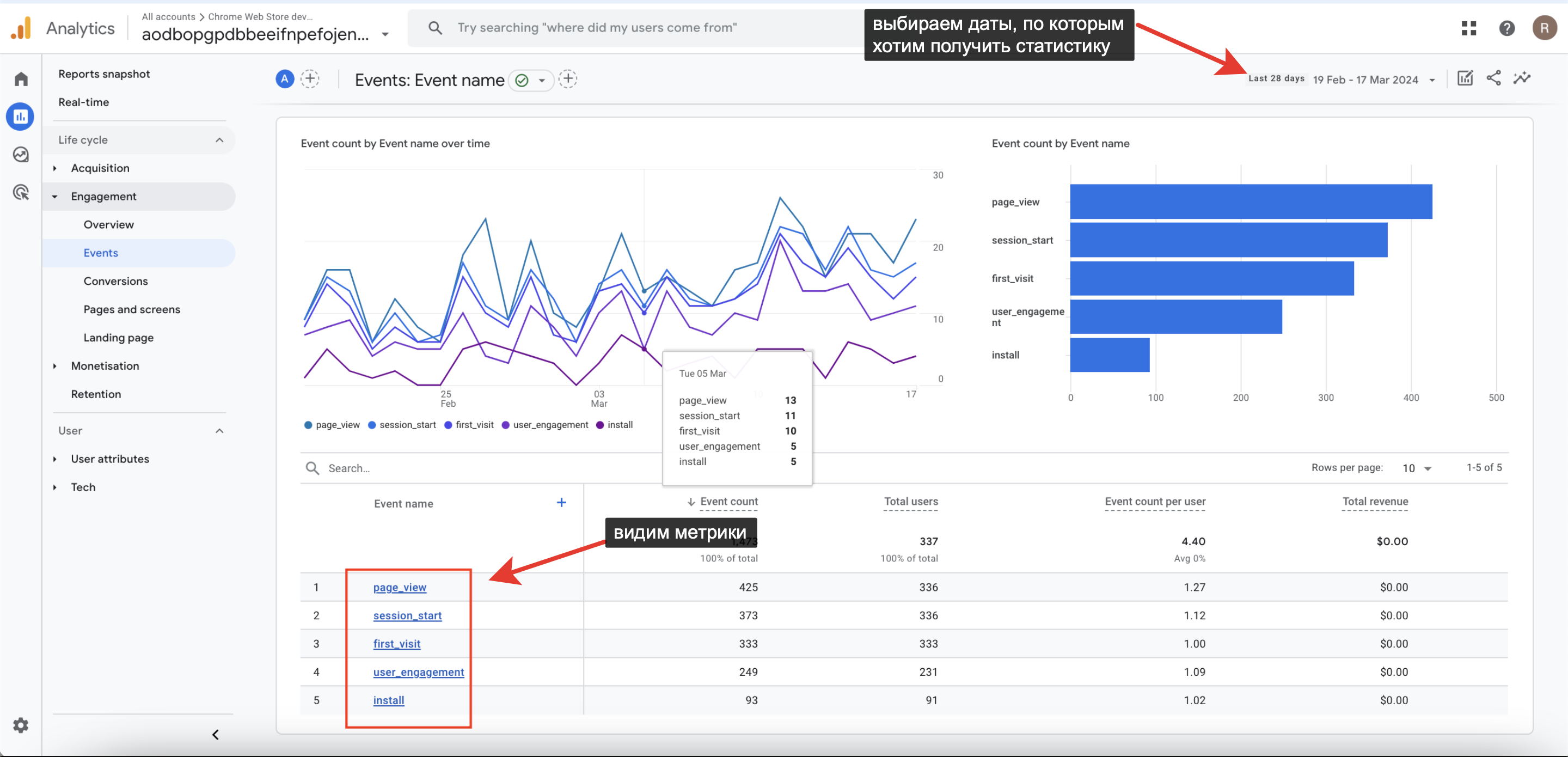
Task: Open the Home icon in left rail
Action: point(21,79)
